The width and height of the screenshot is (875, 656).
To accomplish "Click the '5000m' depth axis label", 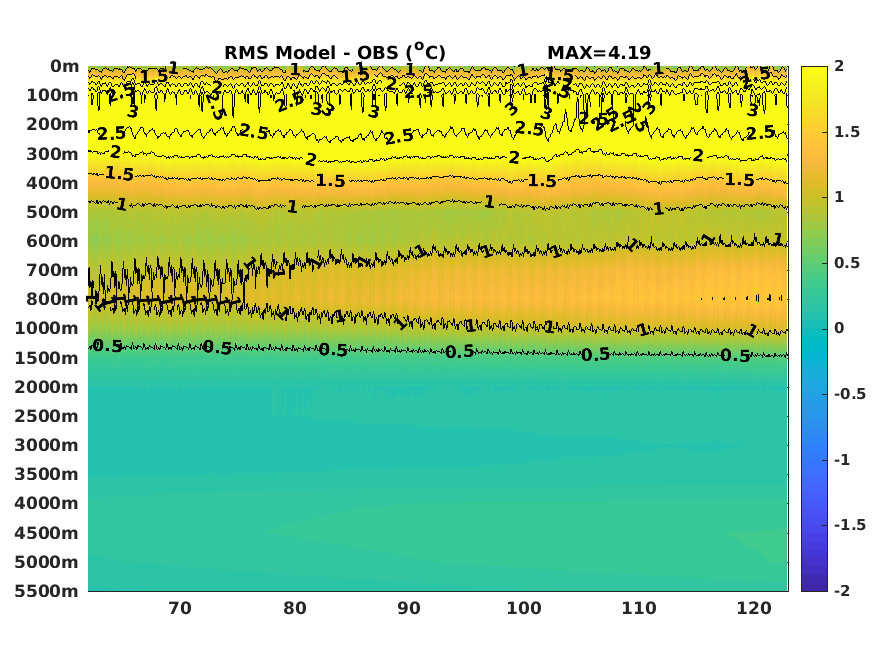I will tap(47, 562).
